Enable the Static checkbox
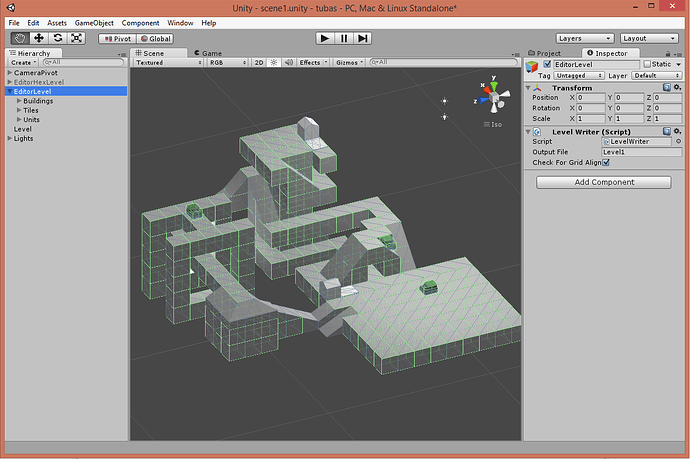 (x=648, y=64)
